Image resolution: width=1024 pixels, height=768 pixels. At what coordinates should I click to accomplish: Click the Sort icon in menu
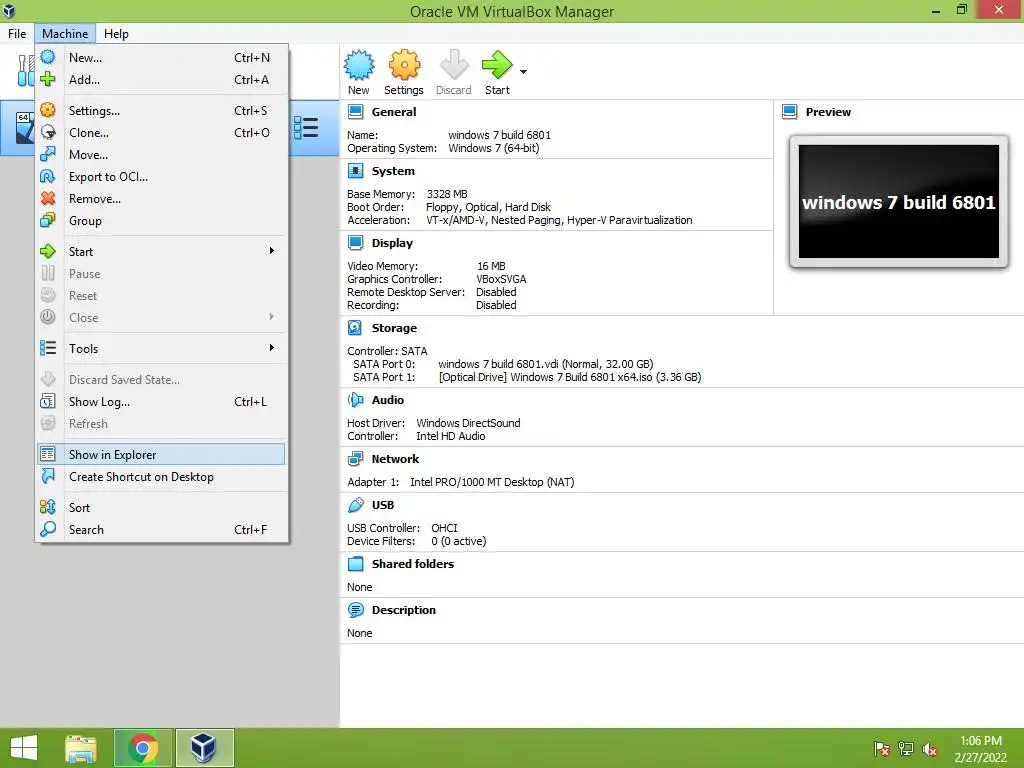tap(48, 507)
